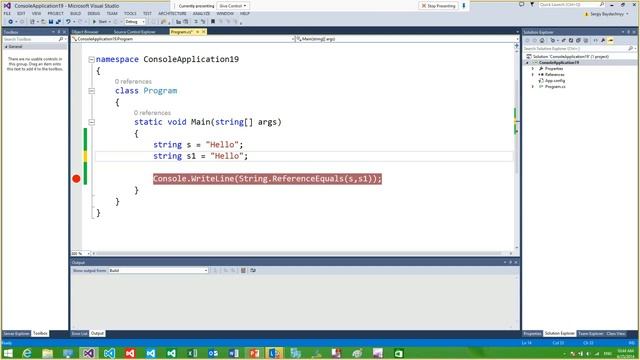Open the DEBUG menu
640x360 pixels.
coord(93,13)
